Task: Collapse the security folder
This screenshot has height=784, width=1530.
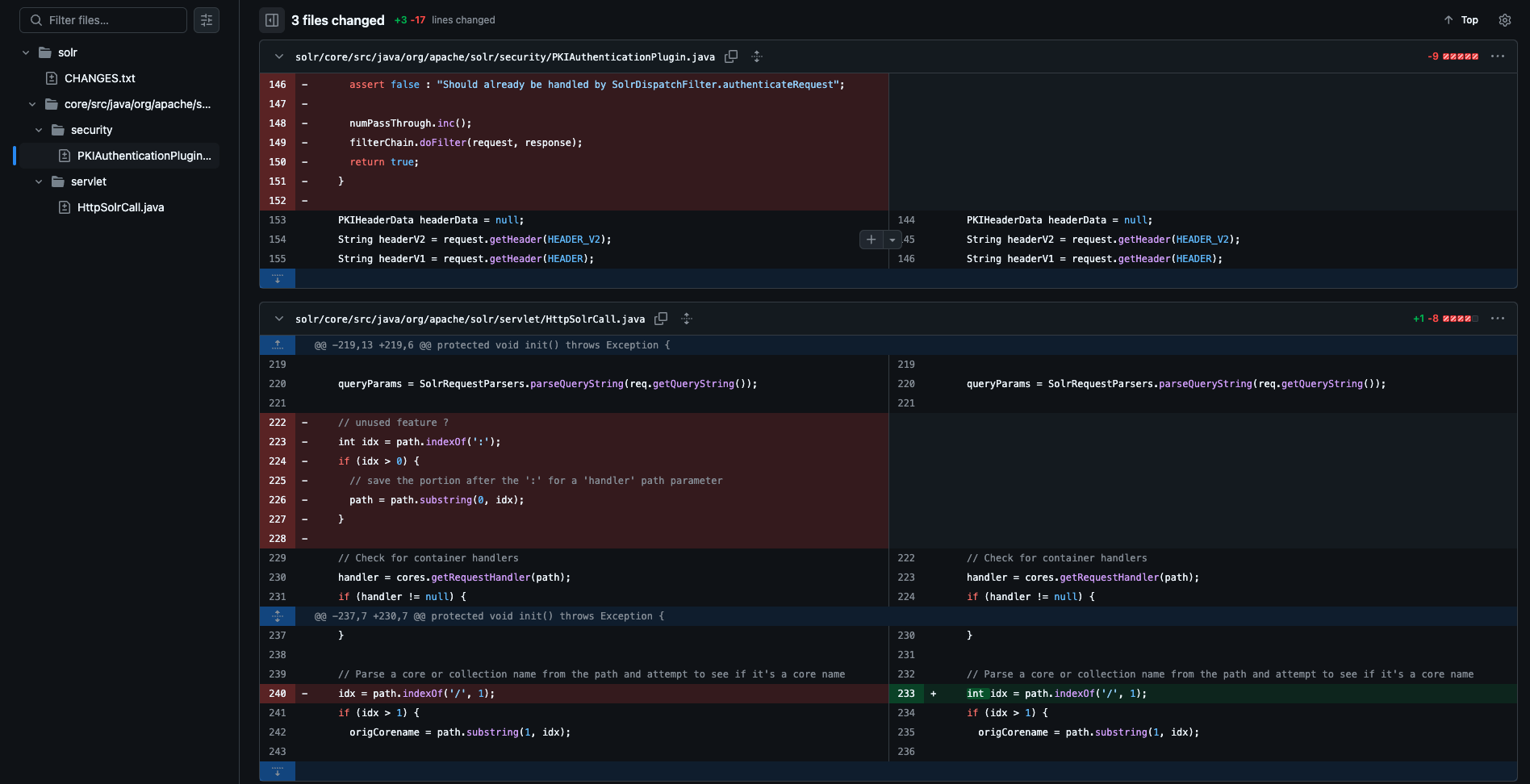Action: pos(39,130)
